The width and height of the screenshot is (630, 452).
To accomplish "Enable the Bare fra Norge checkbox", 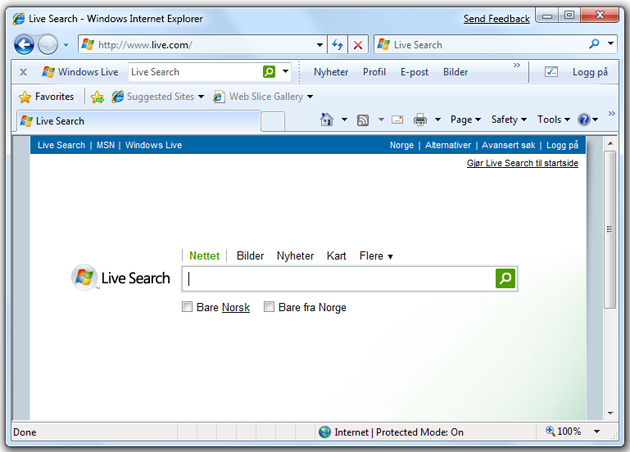I will point(269,307).
